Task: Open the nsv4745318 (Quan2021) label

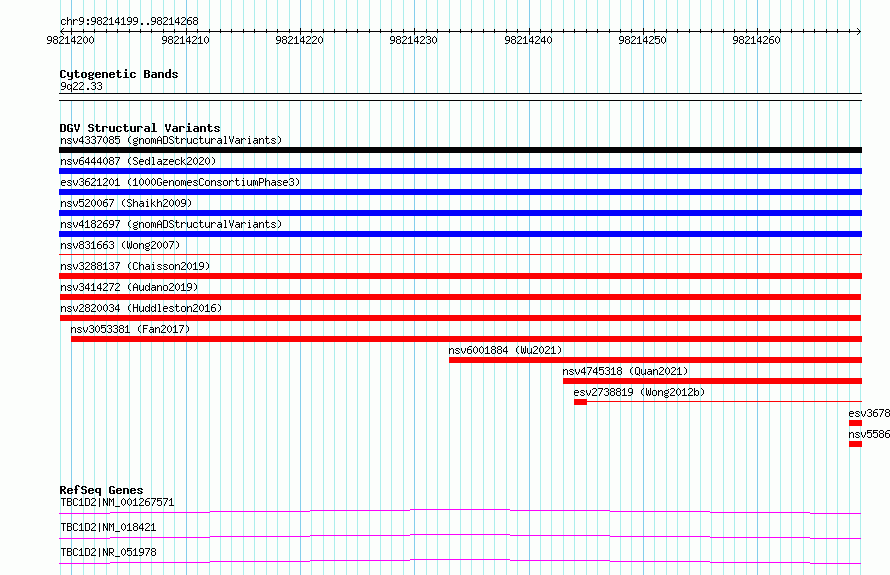Action: (625, 371)
